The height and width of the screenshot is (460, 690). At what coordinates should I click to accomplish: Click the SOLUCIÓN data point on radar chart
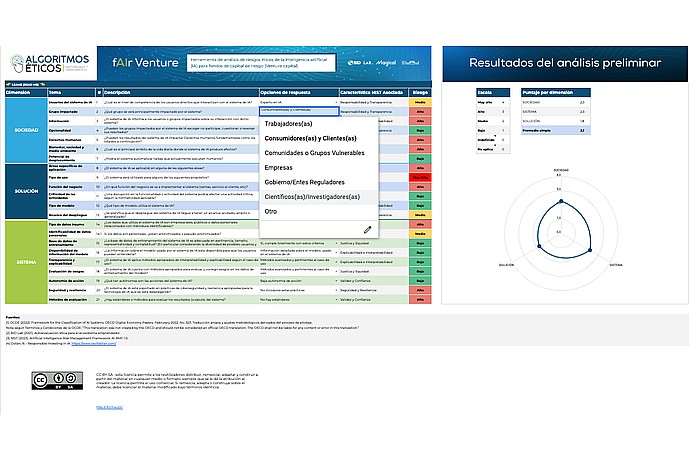[540, 246]
